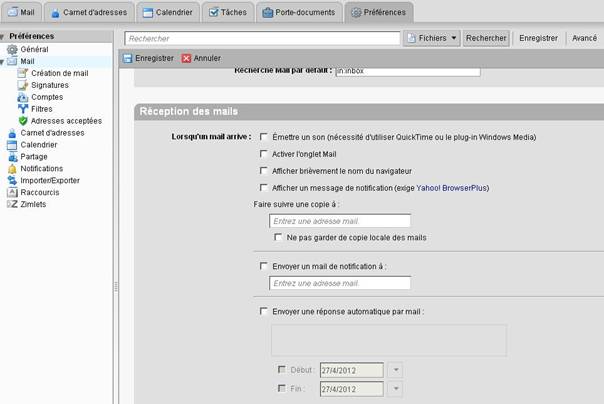Switch to the Calendrier tab

168,12
